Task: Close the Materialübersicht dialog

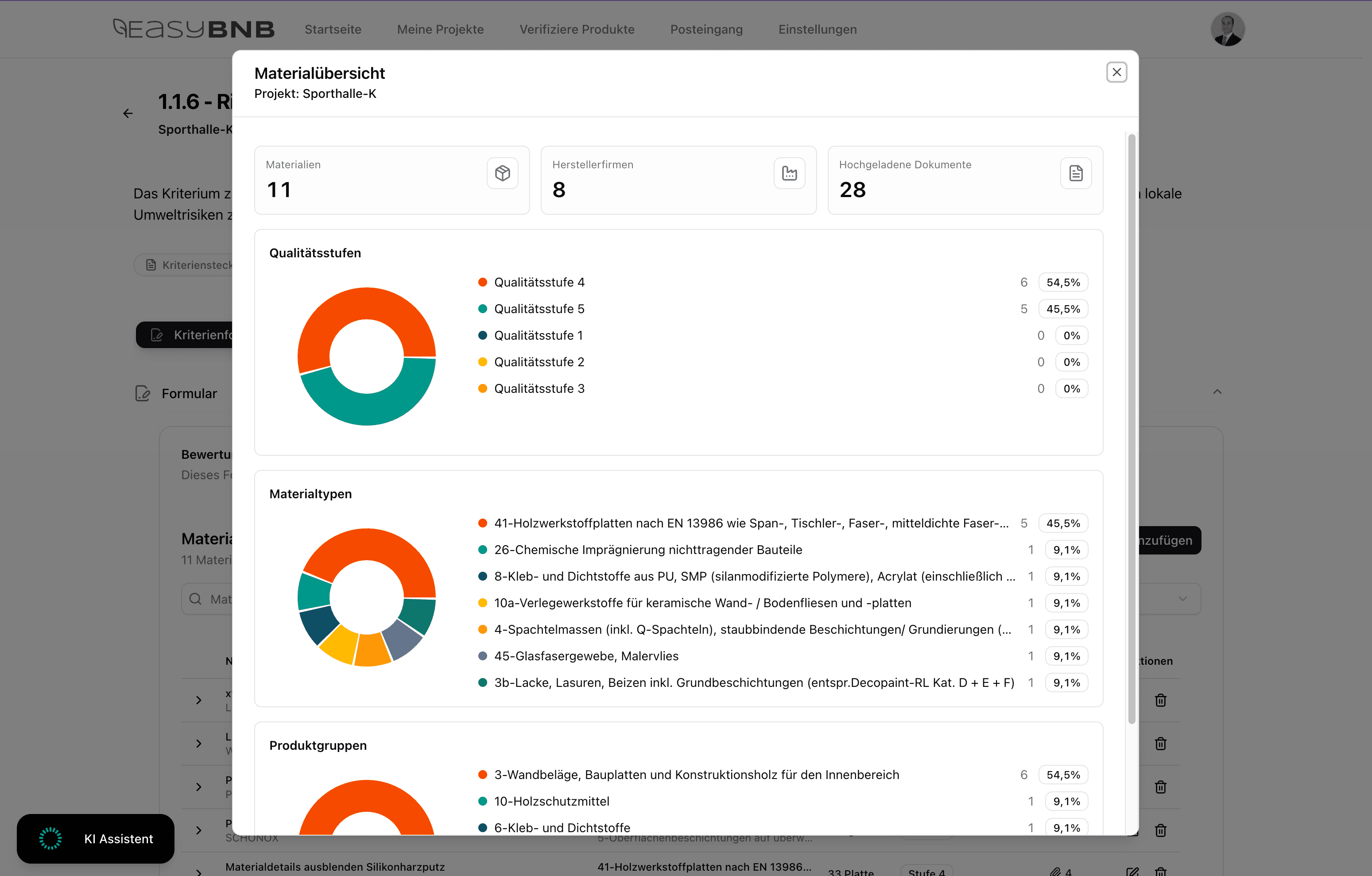Action: (x=1116, y=72)
